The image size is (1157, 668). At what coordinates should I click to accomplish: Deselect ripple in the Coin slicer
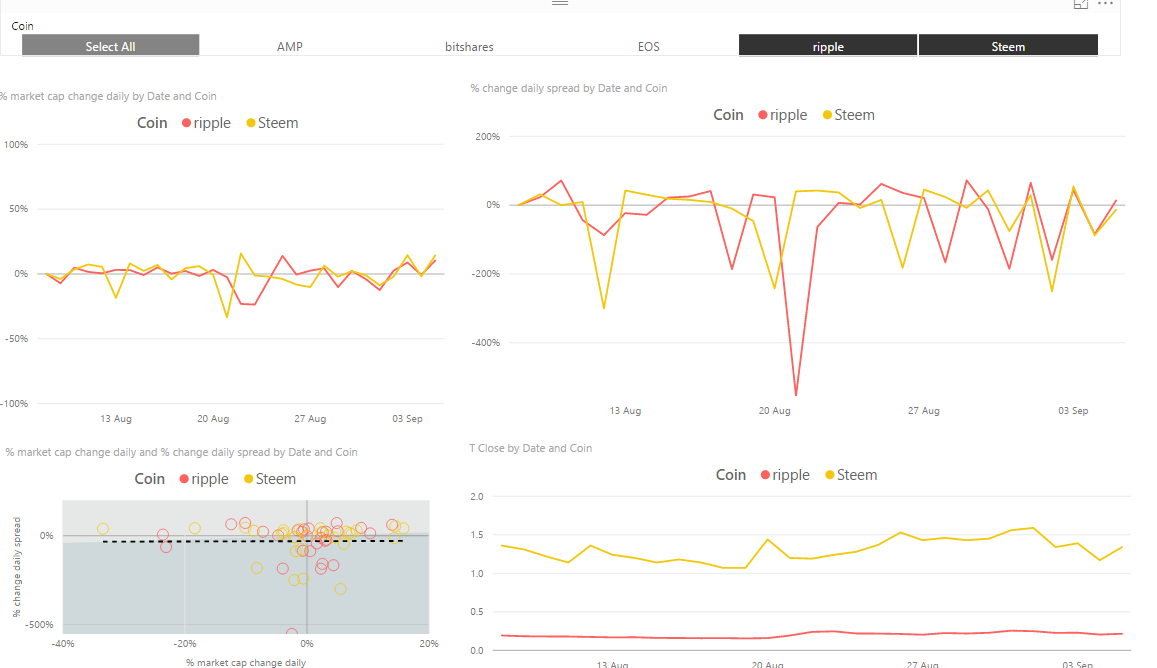(x=828, y=46)
